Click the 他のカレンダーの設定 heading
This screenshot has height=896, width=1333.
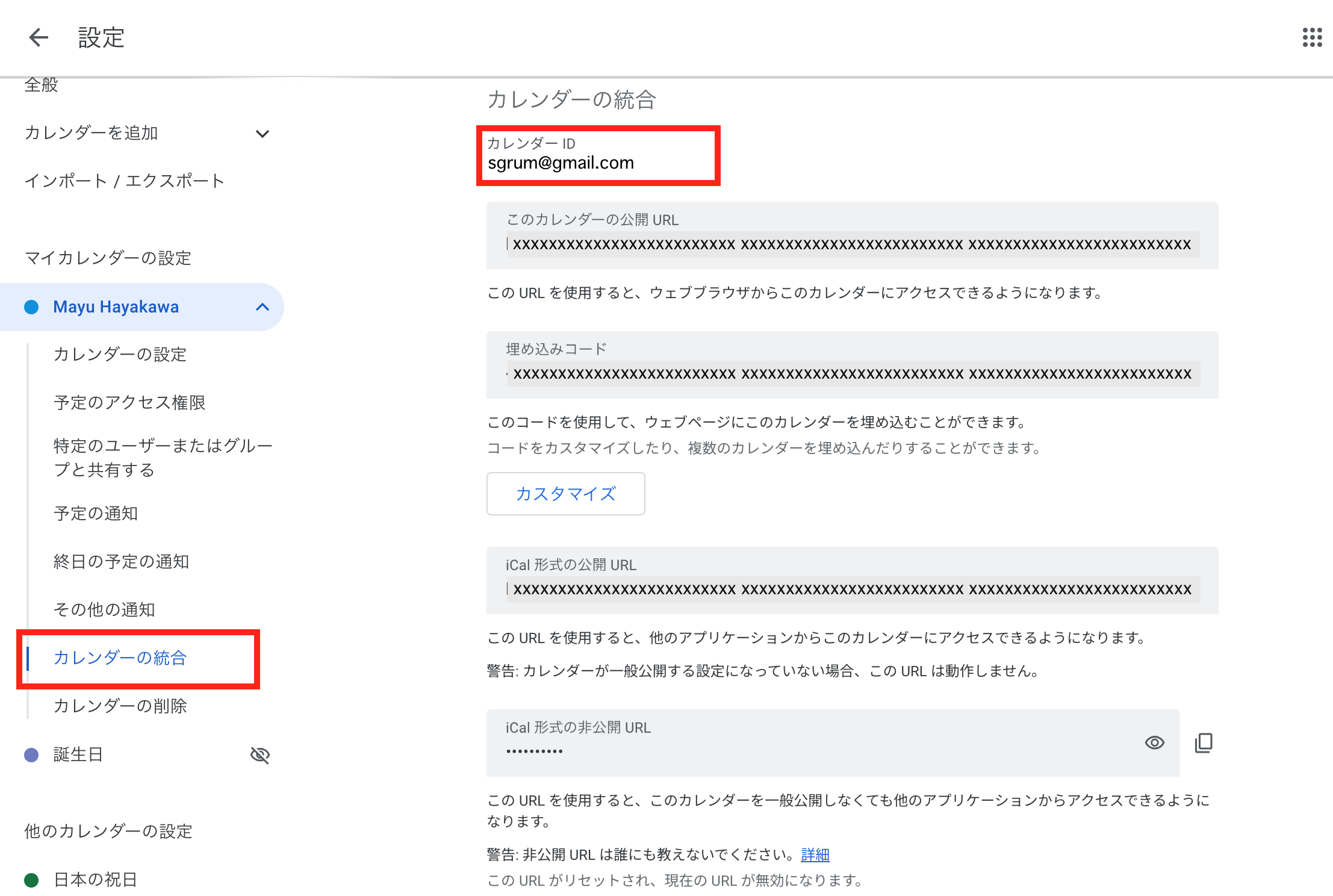108,832
